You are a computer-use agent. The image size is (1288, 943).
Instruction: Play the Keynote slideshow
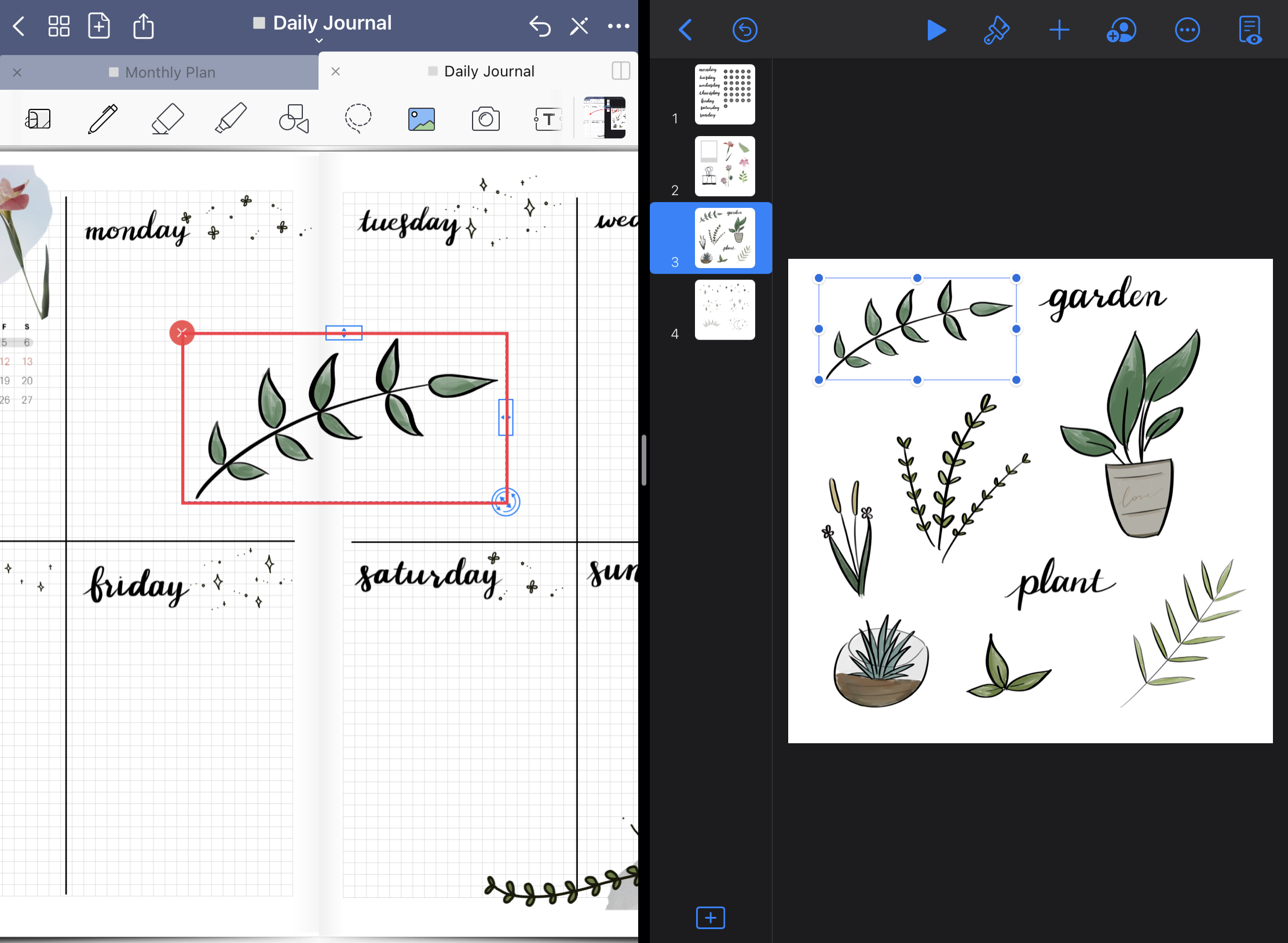(x=935, y=30)
